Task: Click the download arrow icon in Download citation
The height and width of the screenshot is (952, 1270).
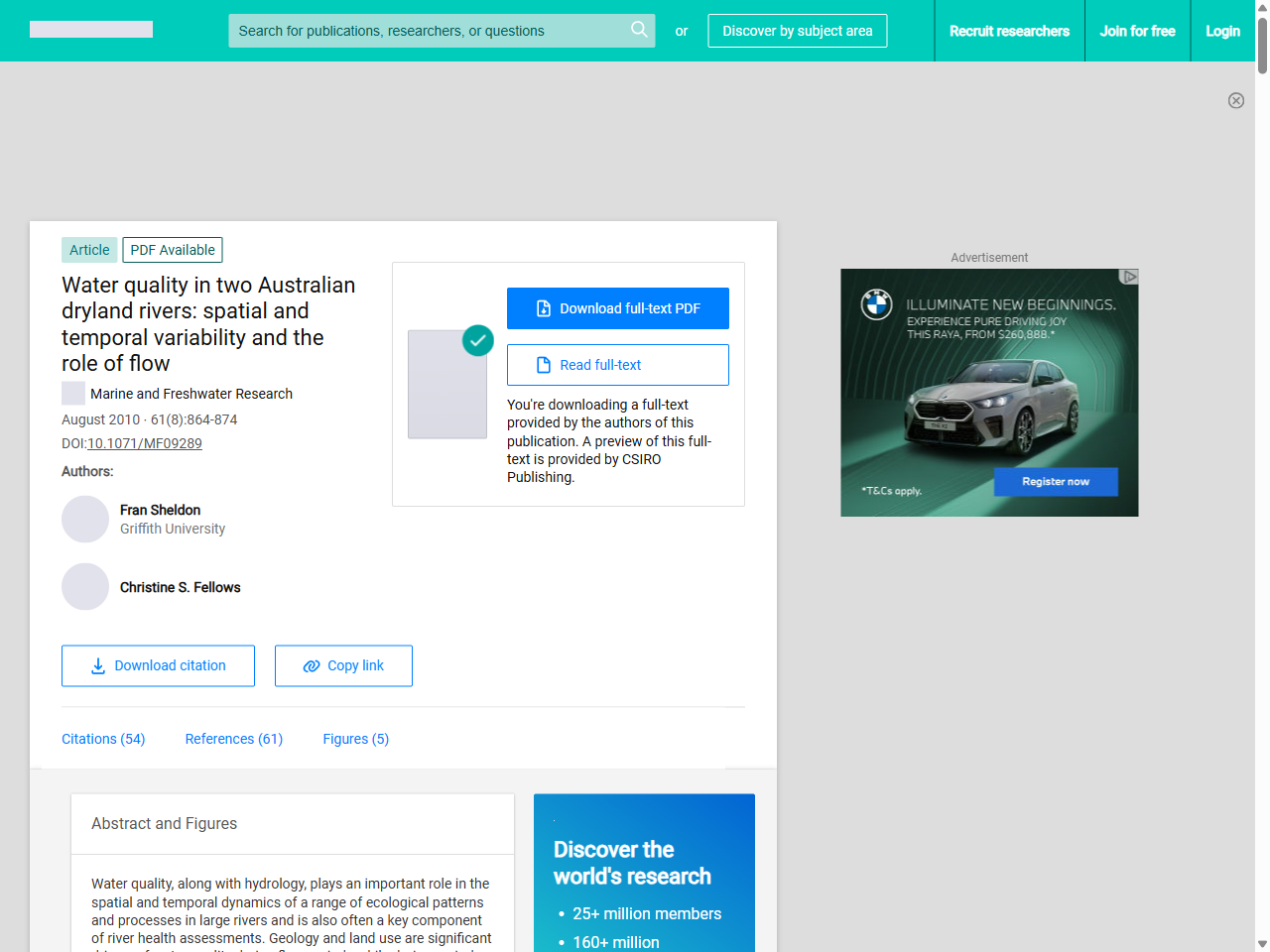Action: tap(97, 665)
